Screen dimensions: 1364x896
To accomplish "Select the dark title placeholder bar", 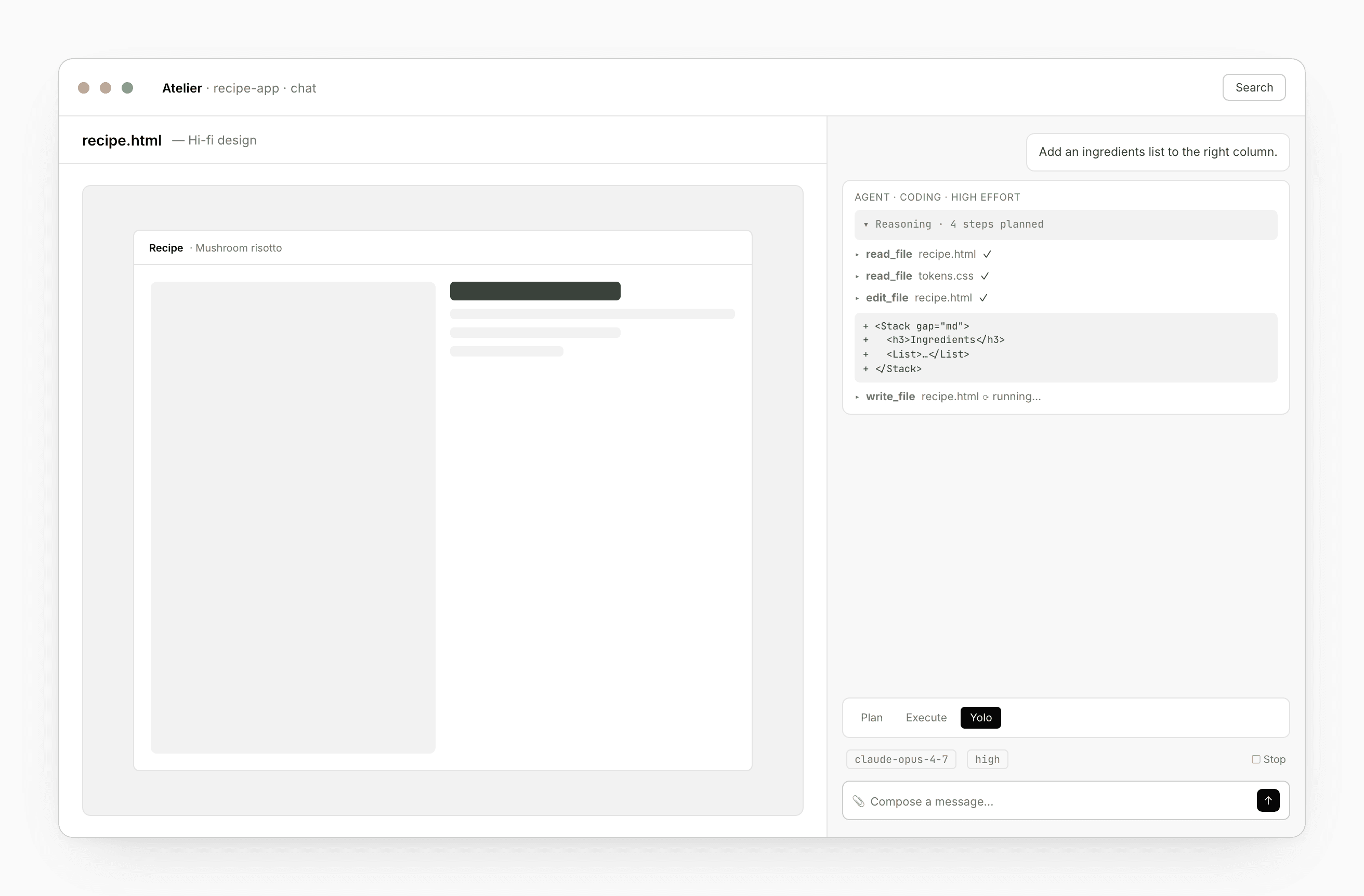I will [535, 291].
